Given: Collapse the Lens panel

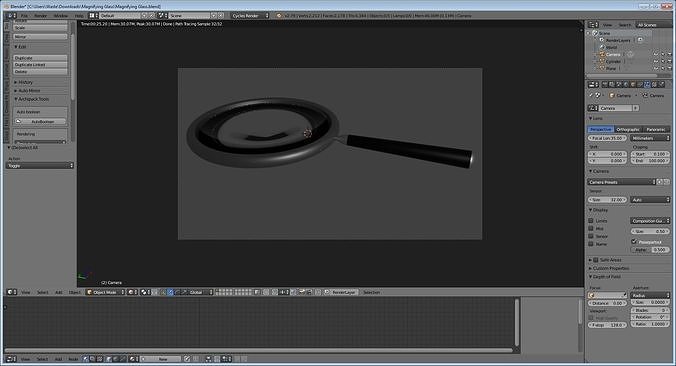Looking at the screenshot, I should [x=596, y=118].
